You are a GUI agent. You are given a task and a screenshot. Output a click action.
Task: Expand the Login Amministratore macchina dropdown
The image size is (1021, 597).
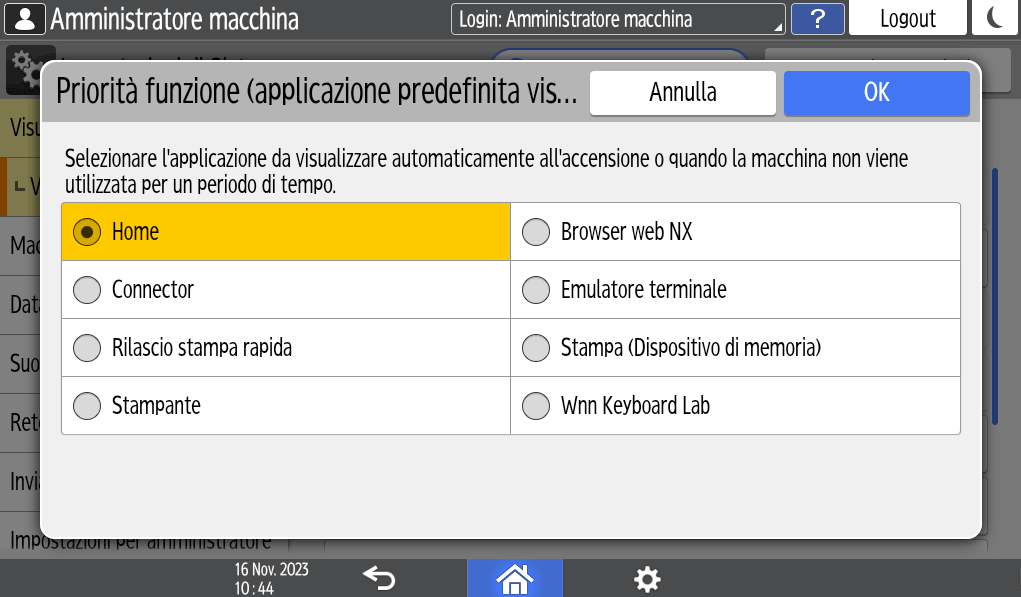click(x=618, y=19)
